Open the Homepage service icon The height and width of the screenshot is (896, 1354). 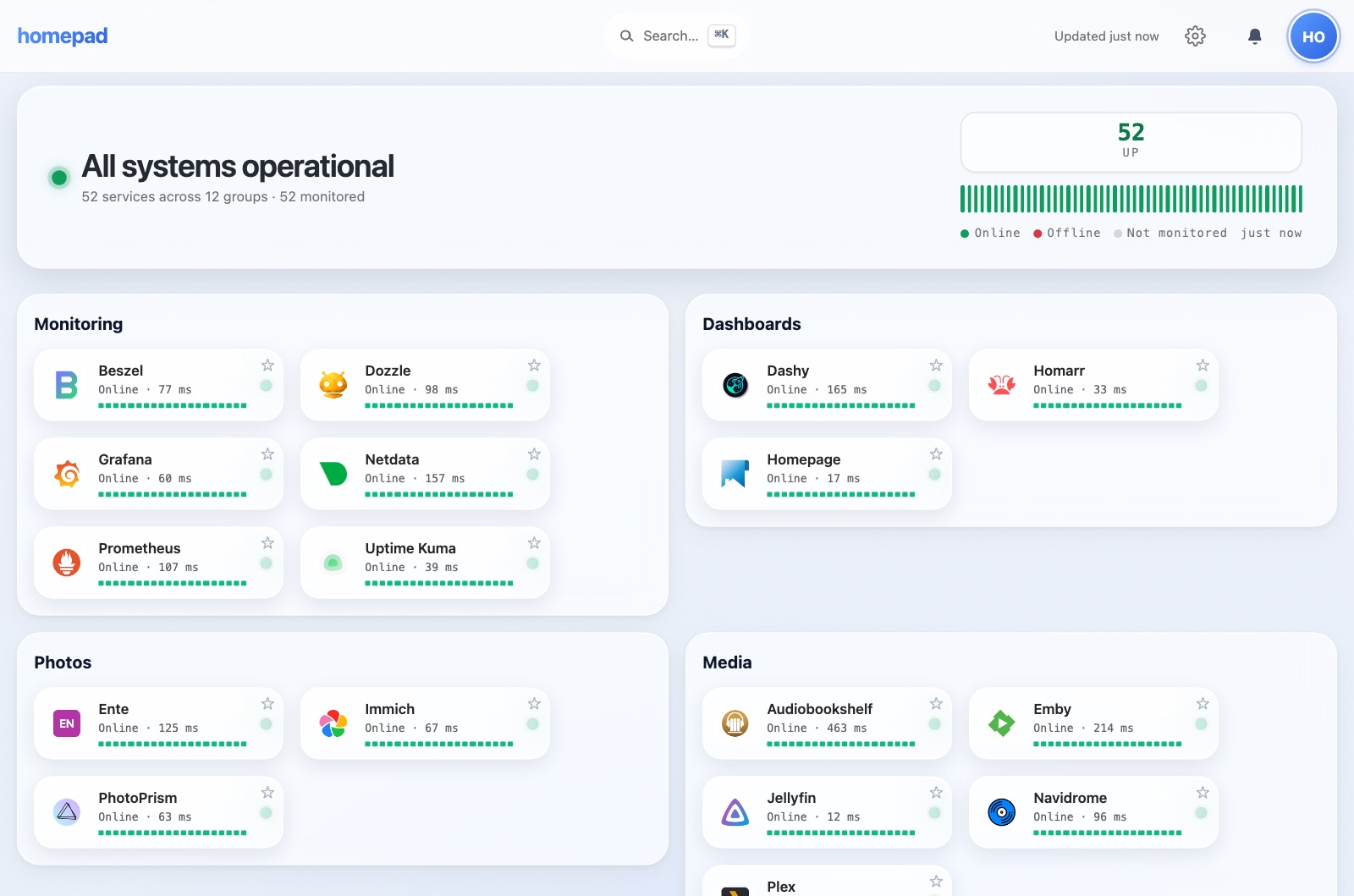click(x=735, y=474)
